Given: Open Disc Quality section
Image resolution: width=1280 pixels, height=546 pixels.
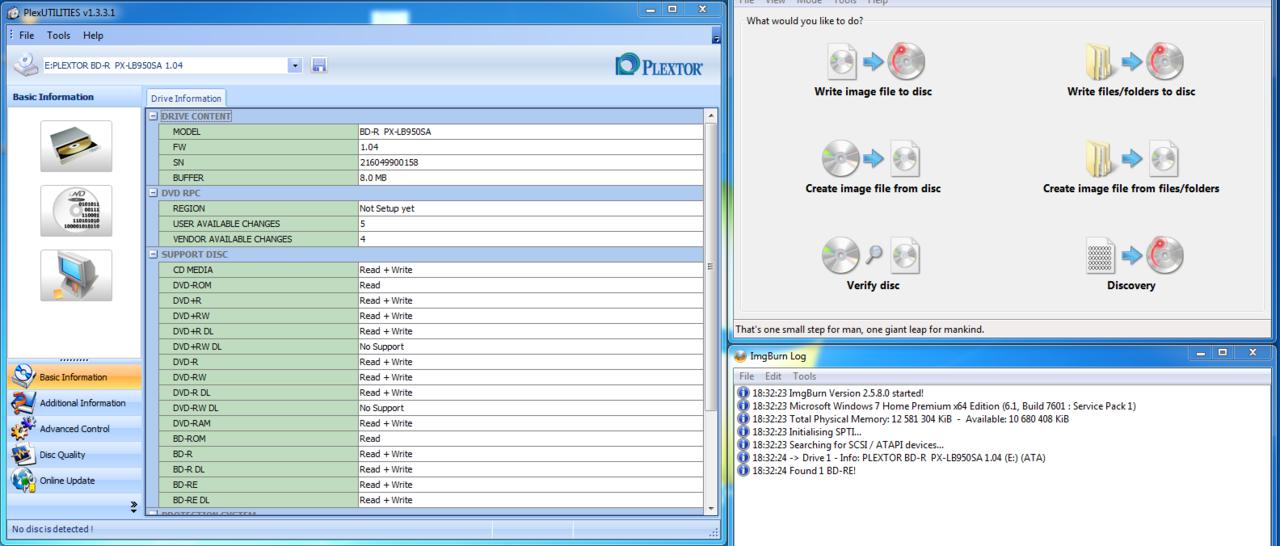Looking at the screenshot, I should [62, 455].
